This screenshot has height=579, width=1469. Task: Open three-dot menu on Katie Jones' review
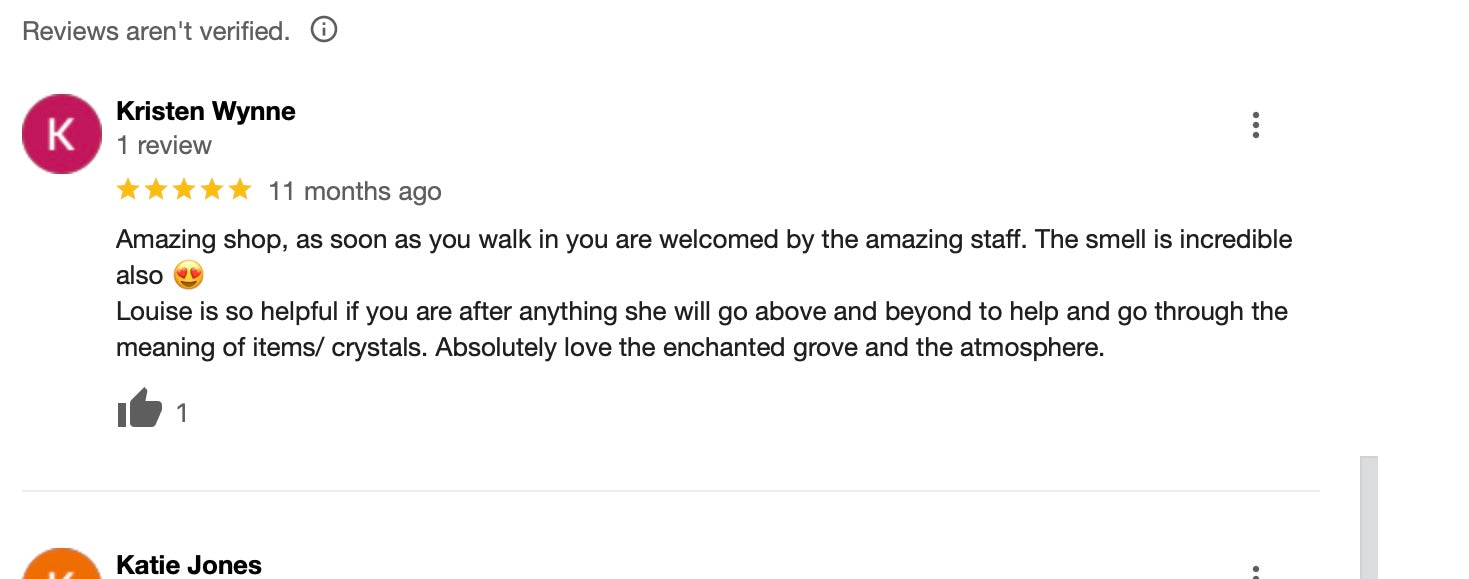click(1255, 572)
